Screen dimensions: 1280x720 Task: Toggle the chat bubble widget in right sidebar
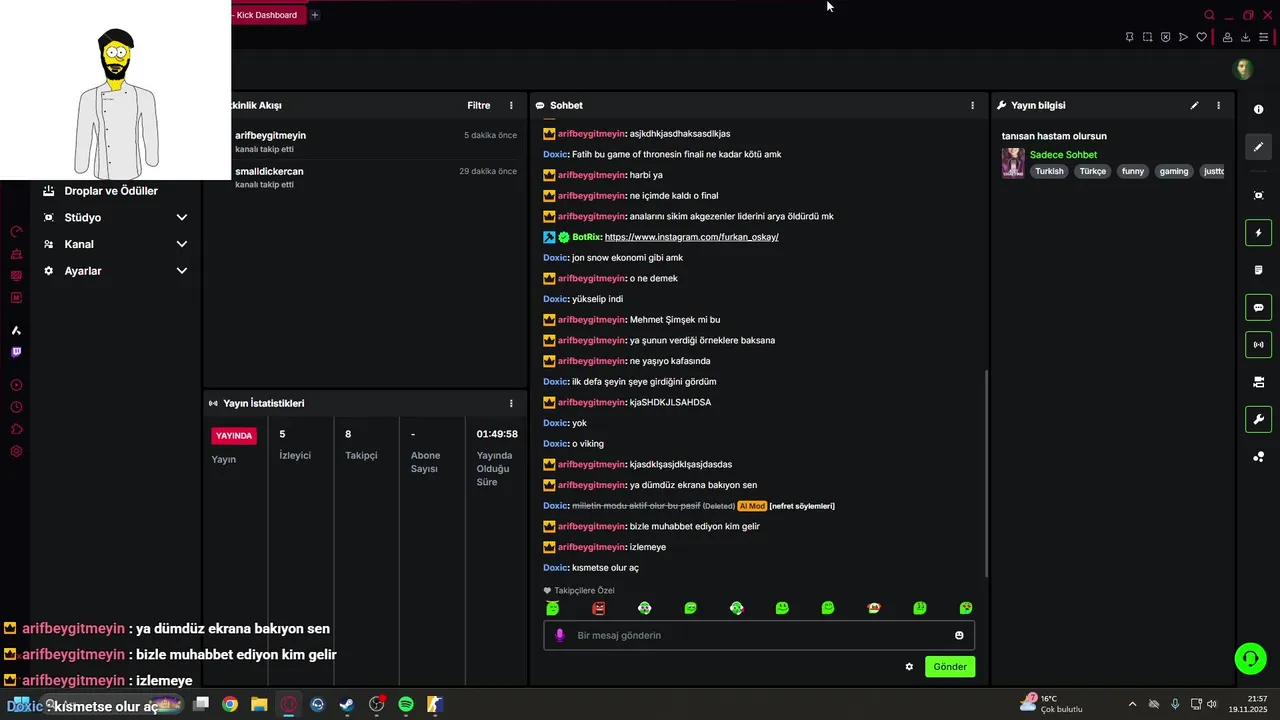point(1258,308)
